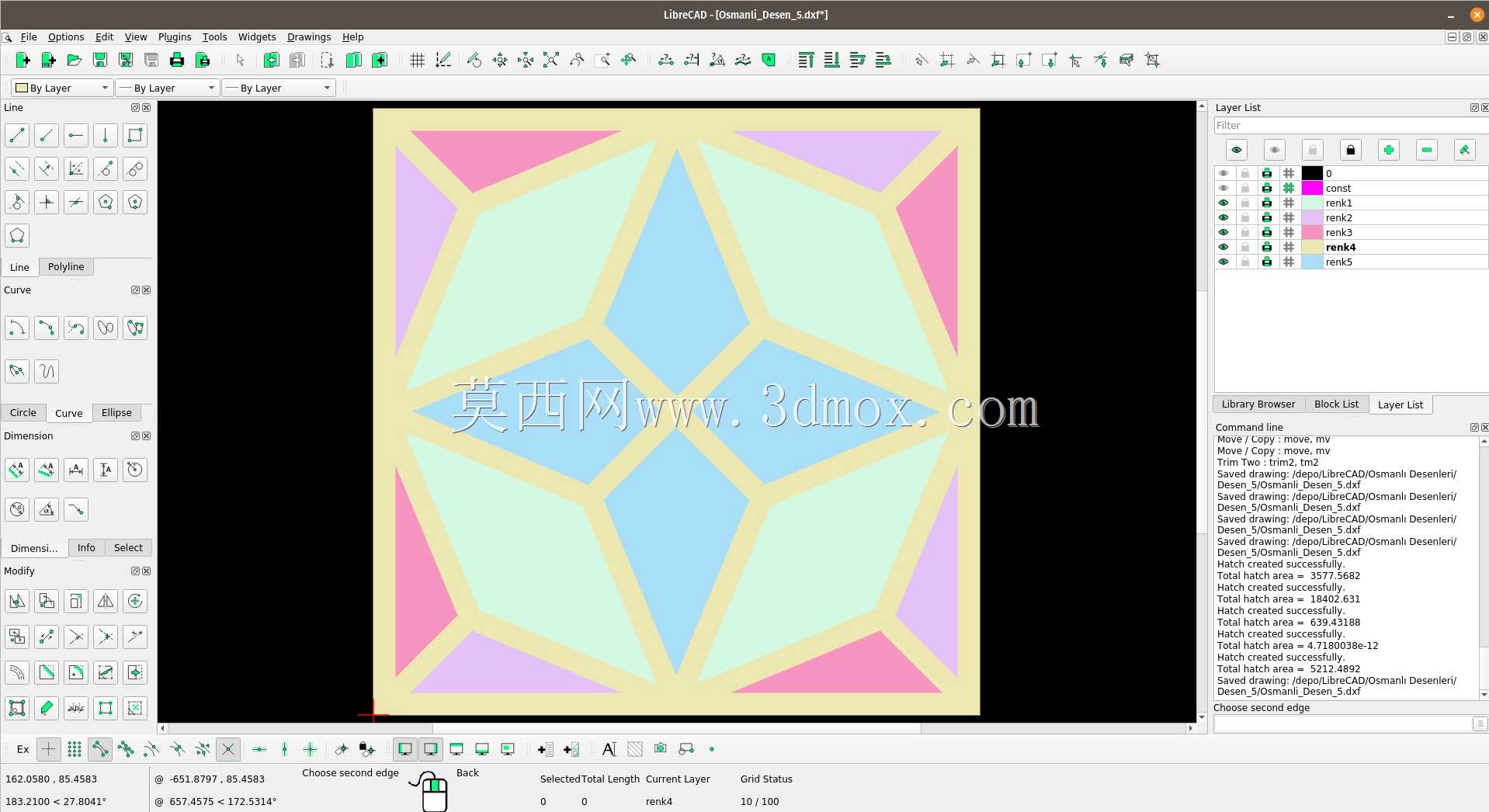The width and height of the screenshot is (1489, 812).
Task: Open the Drawings menu
Action: [309, 36]
